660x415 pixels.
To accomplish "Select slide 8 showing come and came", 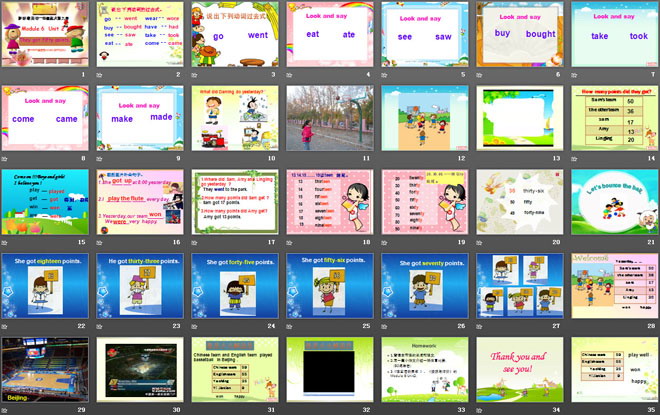I will tap(45, 118).
